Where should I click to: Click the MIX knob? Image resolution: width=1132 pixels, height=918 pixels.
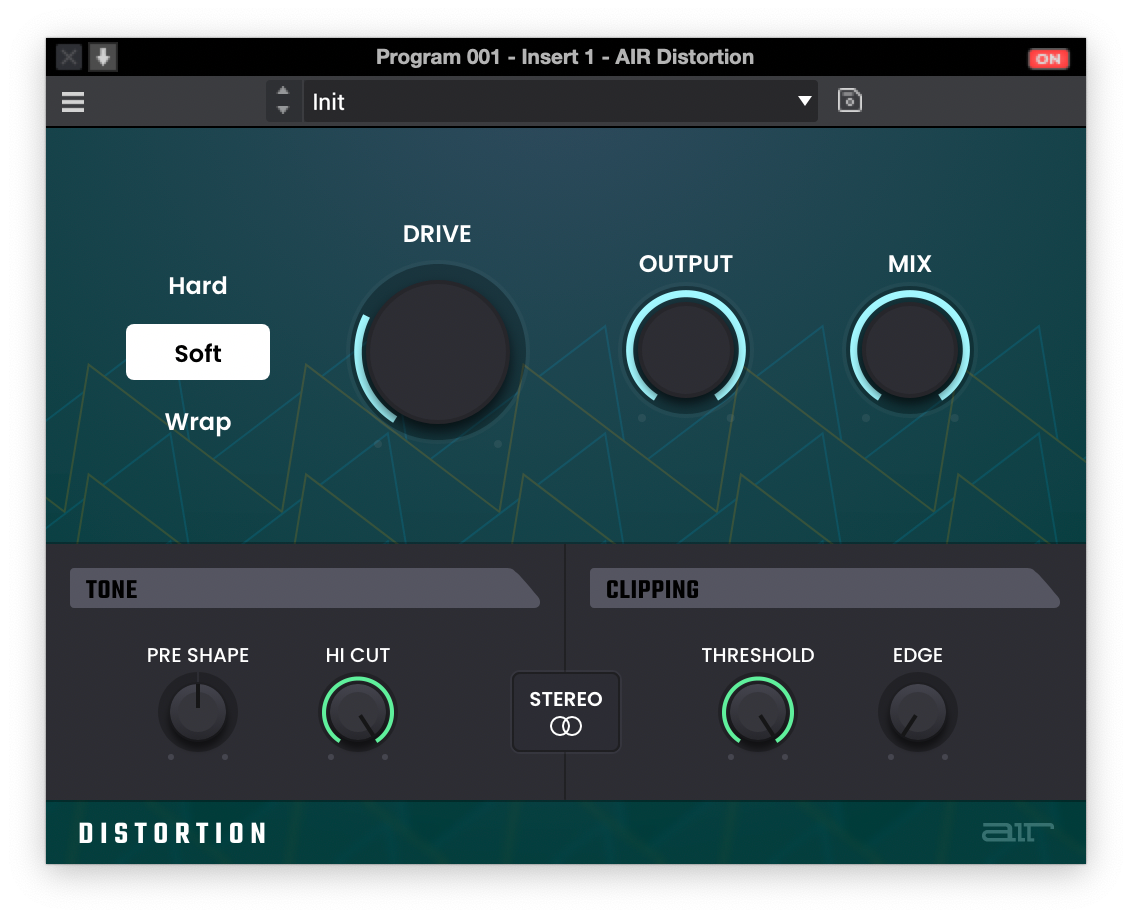click(x=910, y=351)
